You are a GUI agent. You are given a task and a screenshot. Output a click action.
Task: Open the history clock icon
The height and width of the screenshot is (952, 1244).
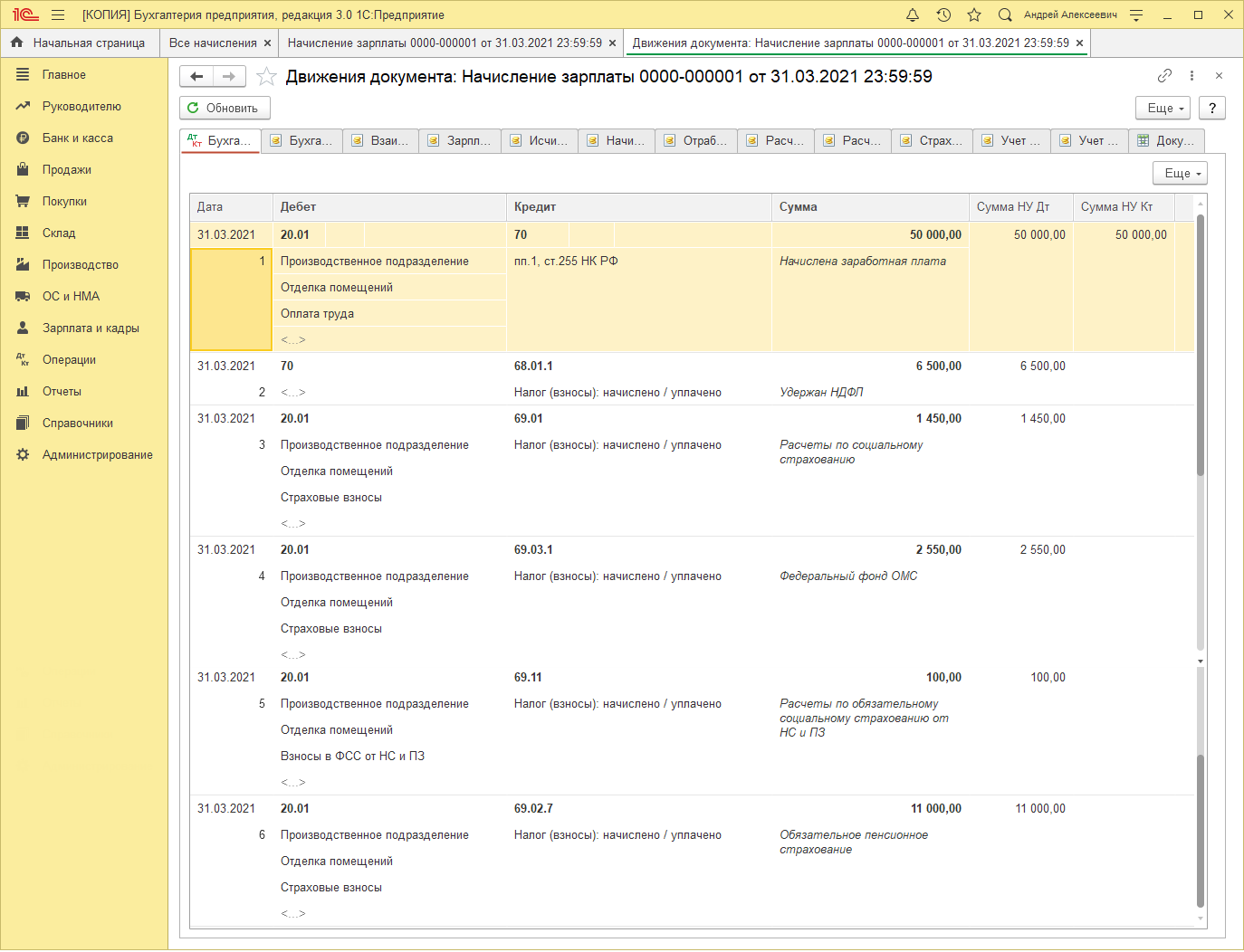click(943, 14)
